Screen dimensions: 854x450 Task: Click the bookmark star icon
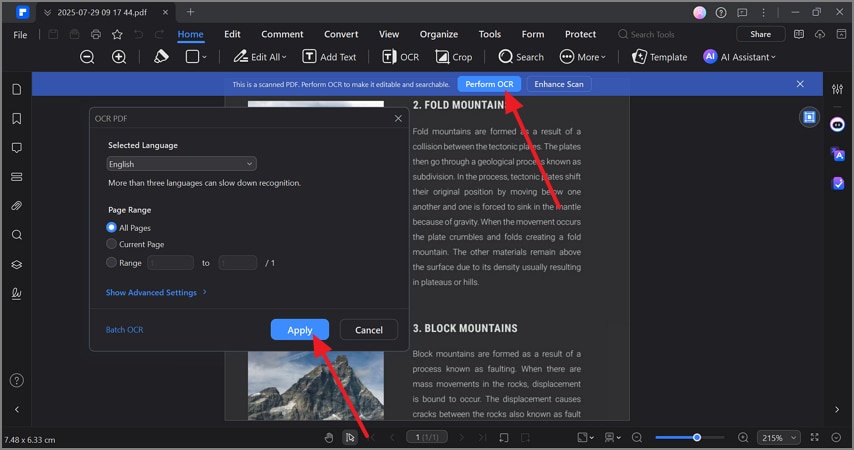click(117, 34)
